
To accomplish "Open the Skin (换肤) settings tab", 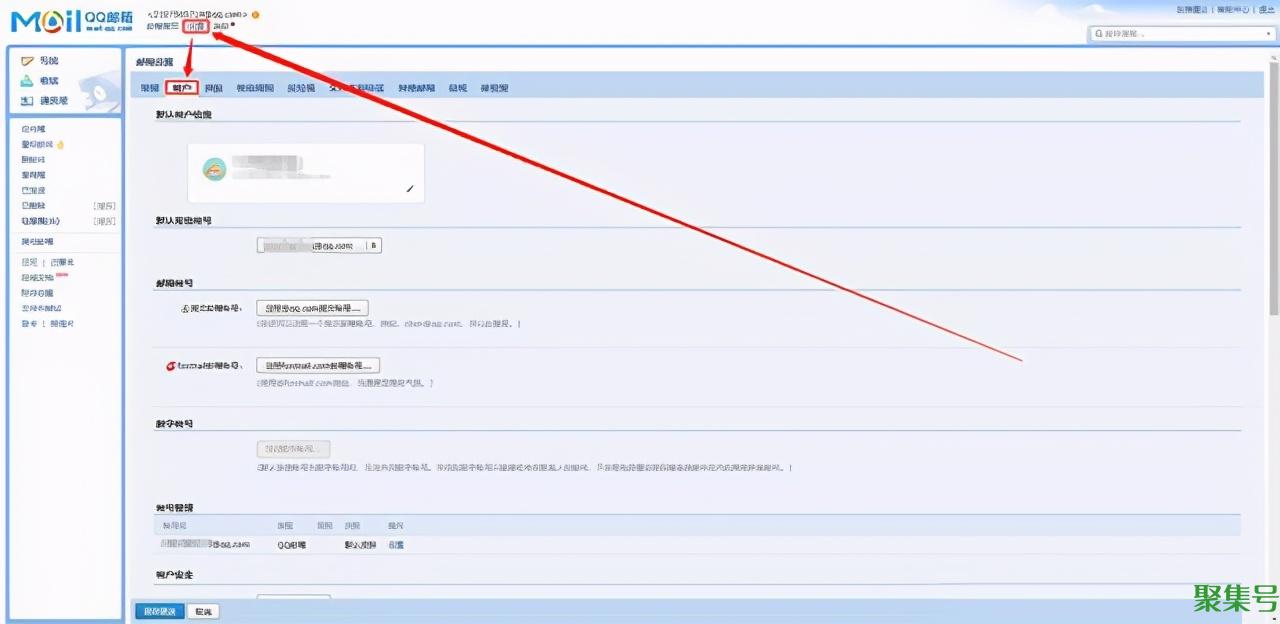I will [213, 88].
